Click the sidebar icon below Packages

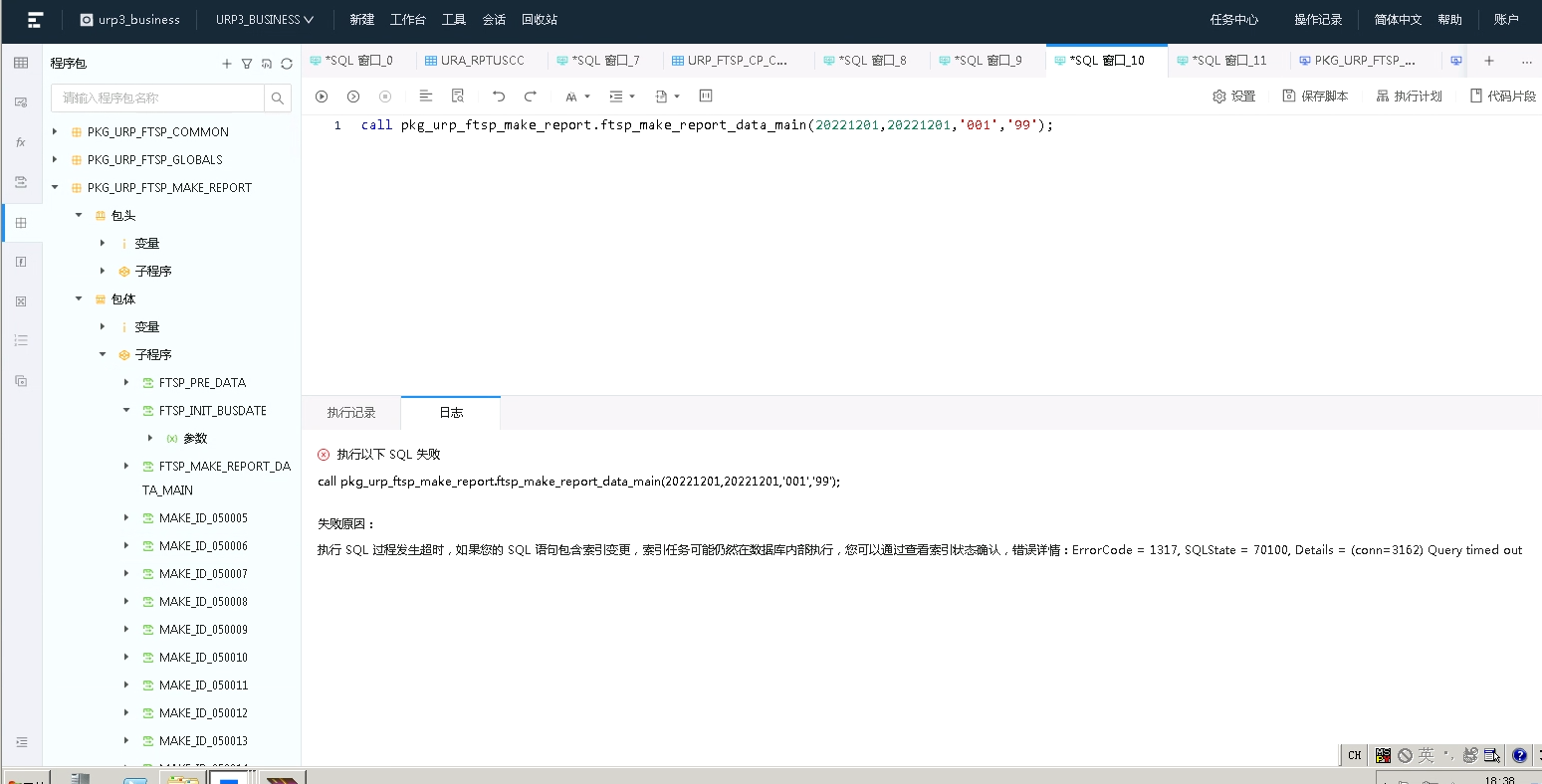pyautogui.click(x=21, y=262)
